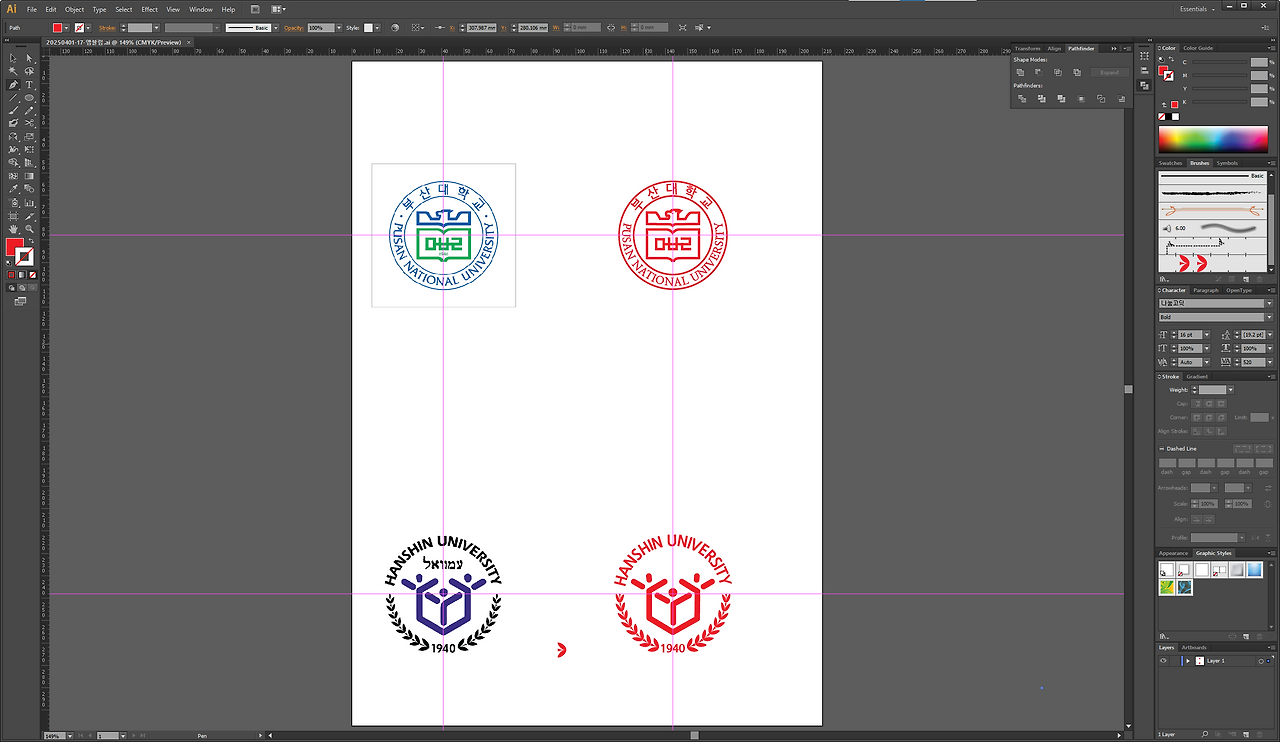Toggle Layer 1 visibility eye
The image size is (1280, 742).
point(1163,661)
